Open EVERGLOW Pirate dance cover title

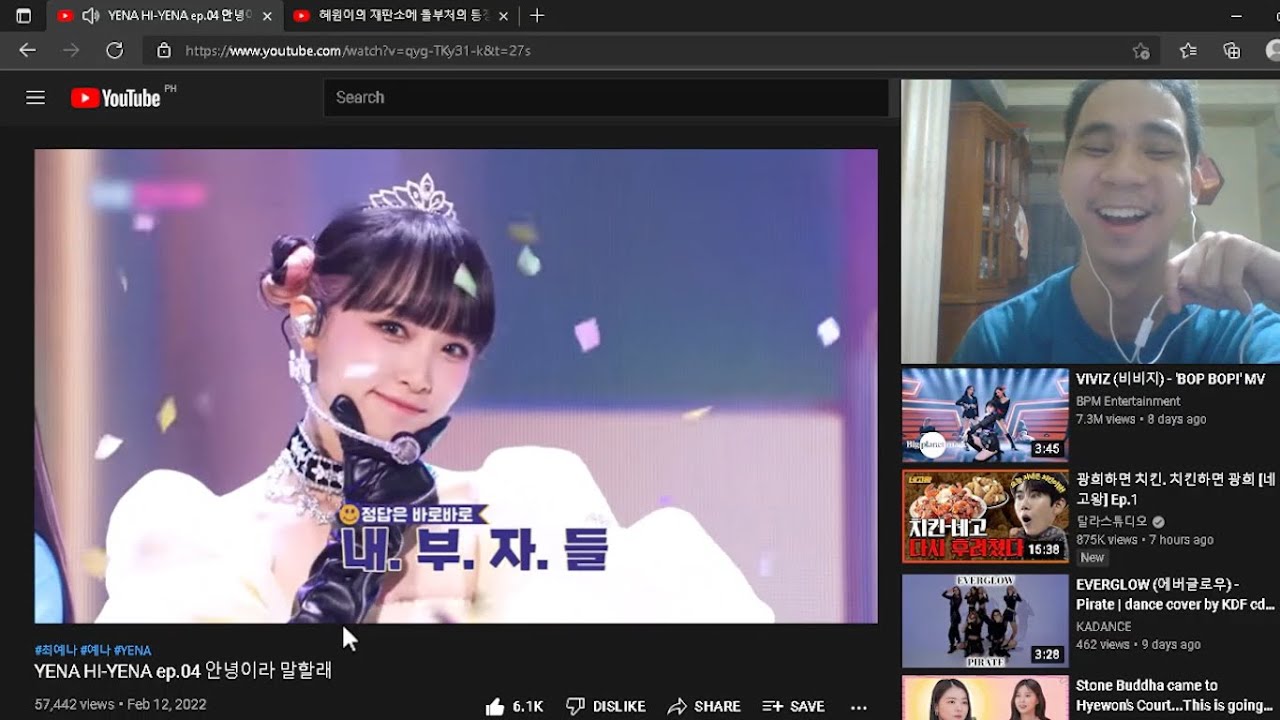pos(1176,594)
